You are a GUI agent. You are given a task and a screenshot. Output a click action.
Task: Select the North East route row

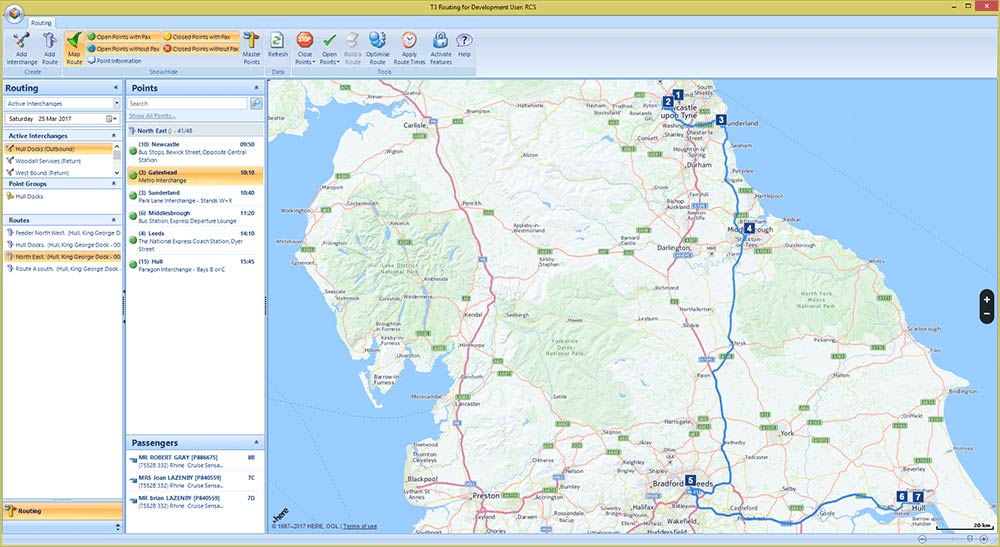tap(62, 257)
